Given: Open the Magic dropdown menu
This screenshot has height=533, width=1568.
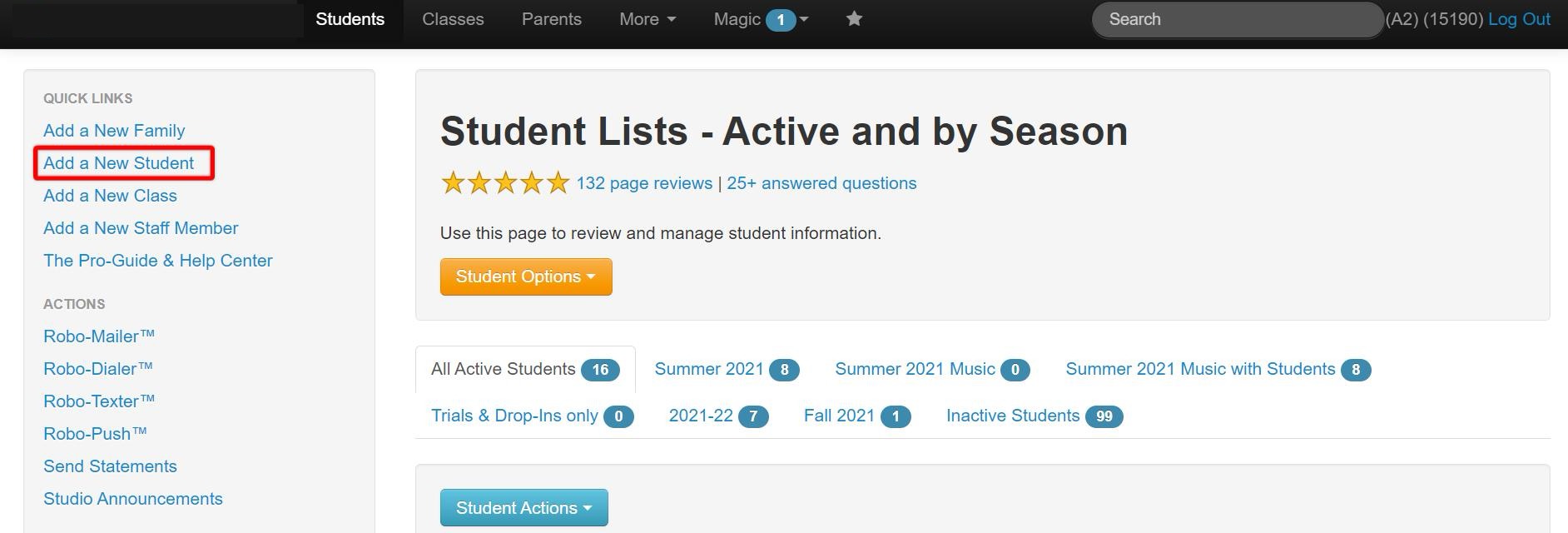Looking at the screenshot, I should click(760, 19).
